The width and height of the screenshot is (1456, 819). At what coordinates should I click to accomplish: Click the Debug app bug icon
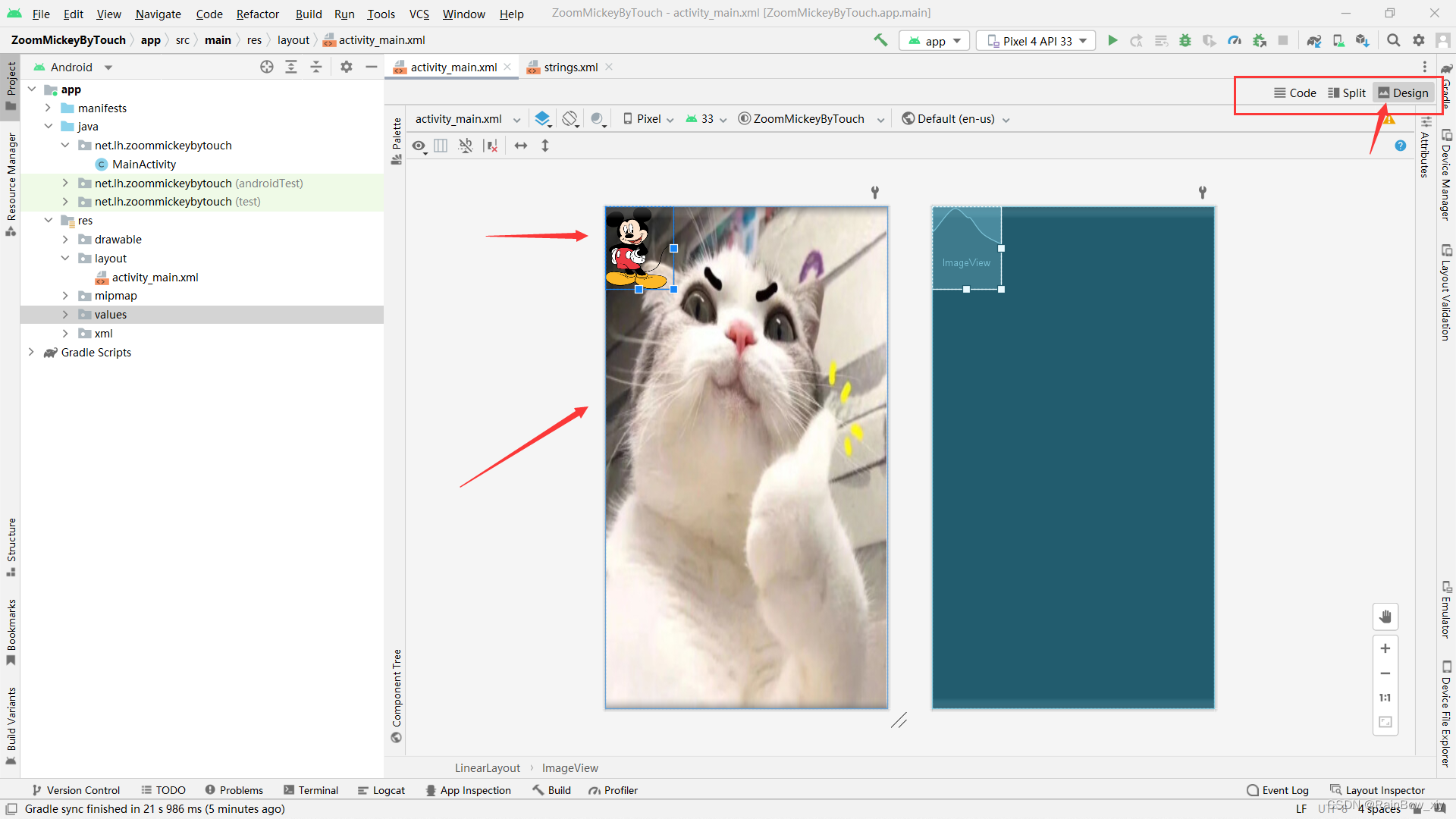pyautogui.click(x=1185, y=41)
